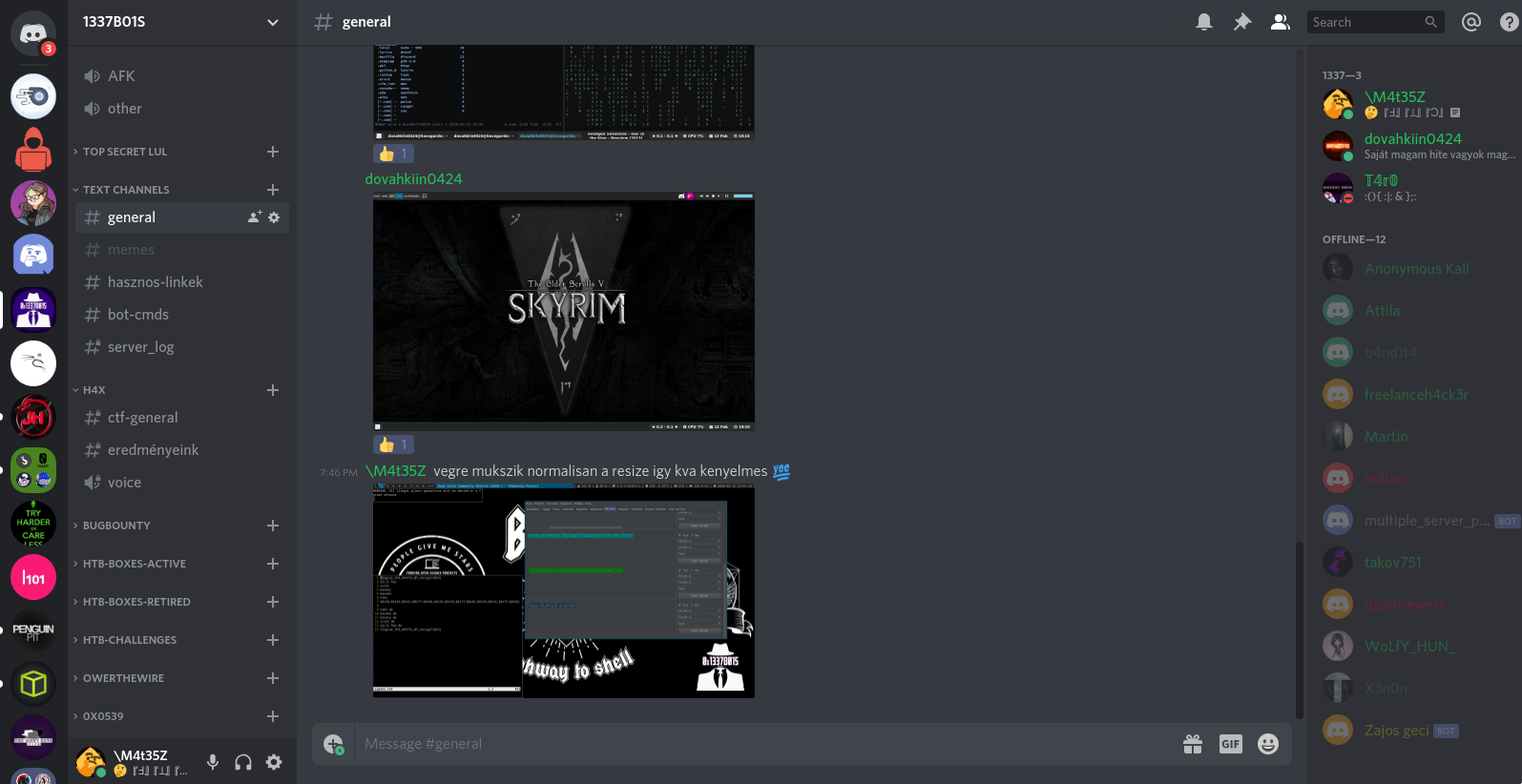Open the 1337B01S server dropdown menu

click(x=273, y=22)
